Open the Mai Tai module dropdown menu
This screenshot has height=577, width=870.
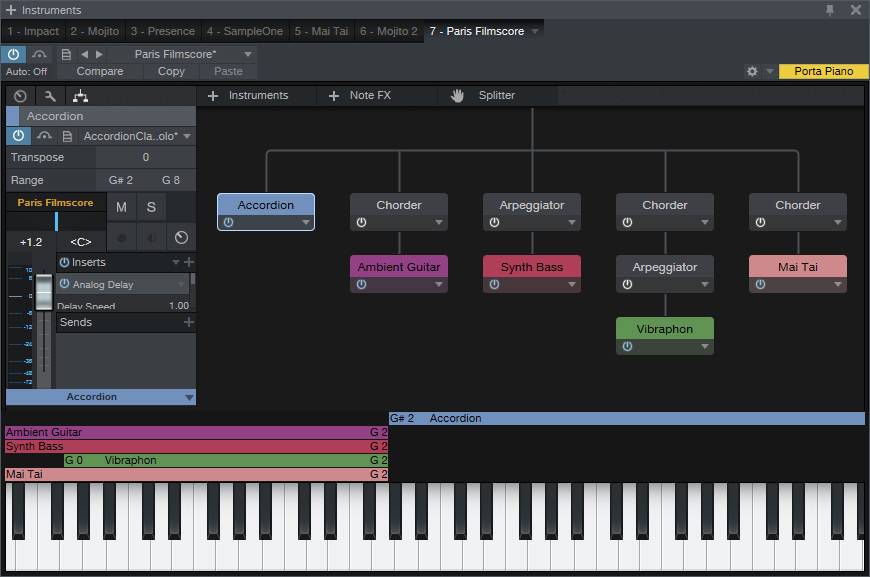(837, 285)
